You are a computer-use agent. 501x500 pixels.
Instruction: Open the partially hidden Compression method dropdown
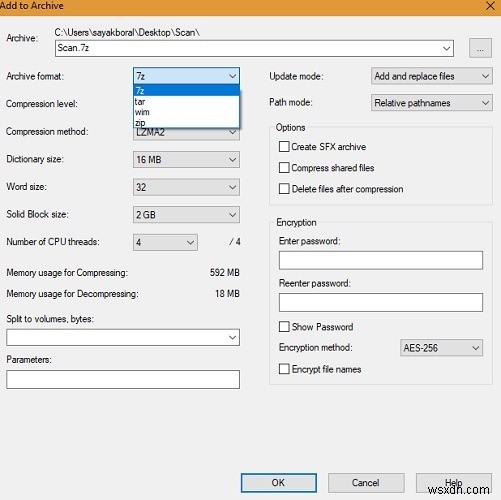tap(186, 134)
